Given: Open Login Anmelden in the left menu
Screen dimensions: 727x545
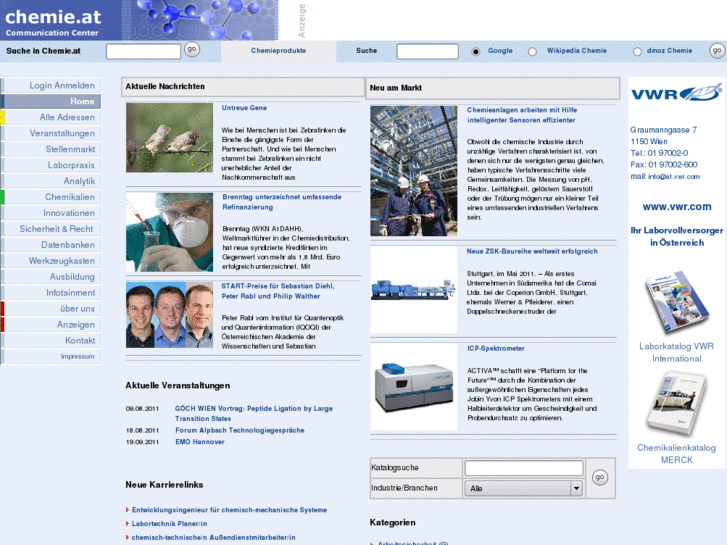Looking at the screenshot, I should click(51, 85).
